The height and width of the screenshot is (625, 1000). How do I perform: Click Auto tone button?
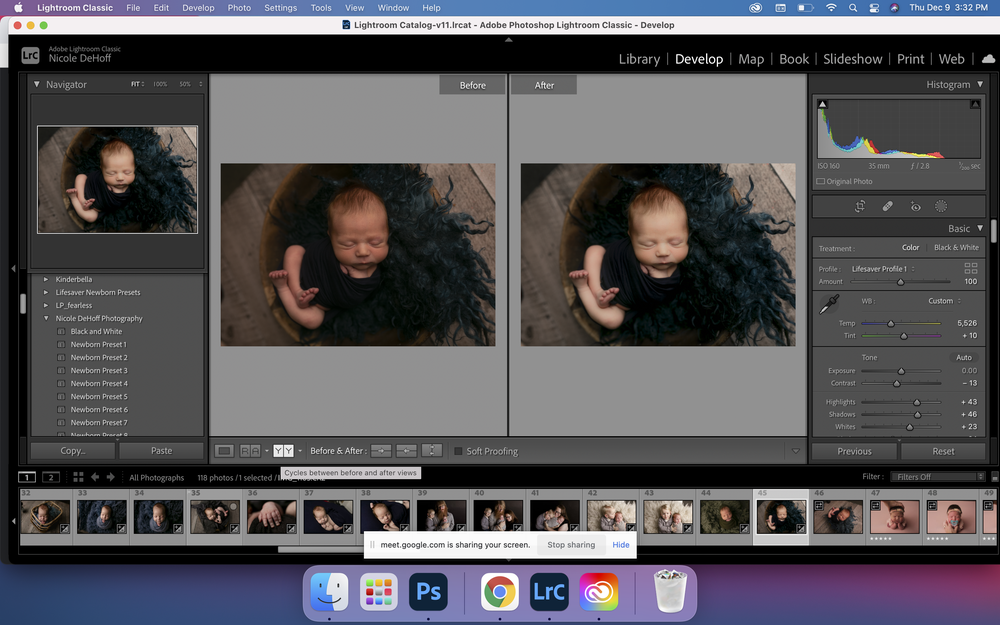pos(964,358)
